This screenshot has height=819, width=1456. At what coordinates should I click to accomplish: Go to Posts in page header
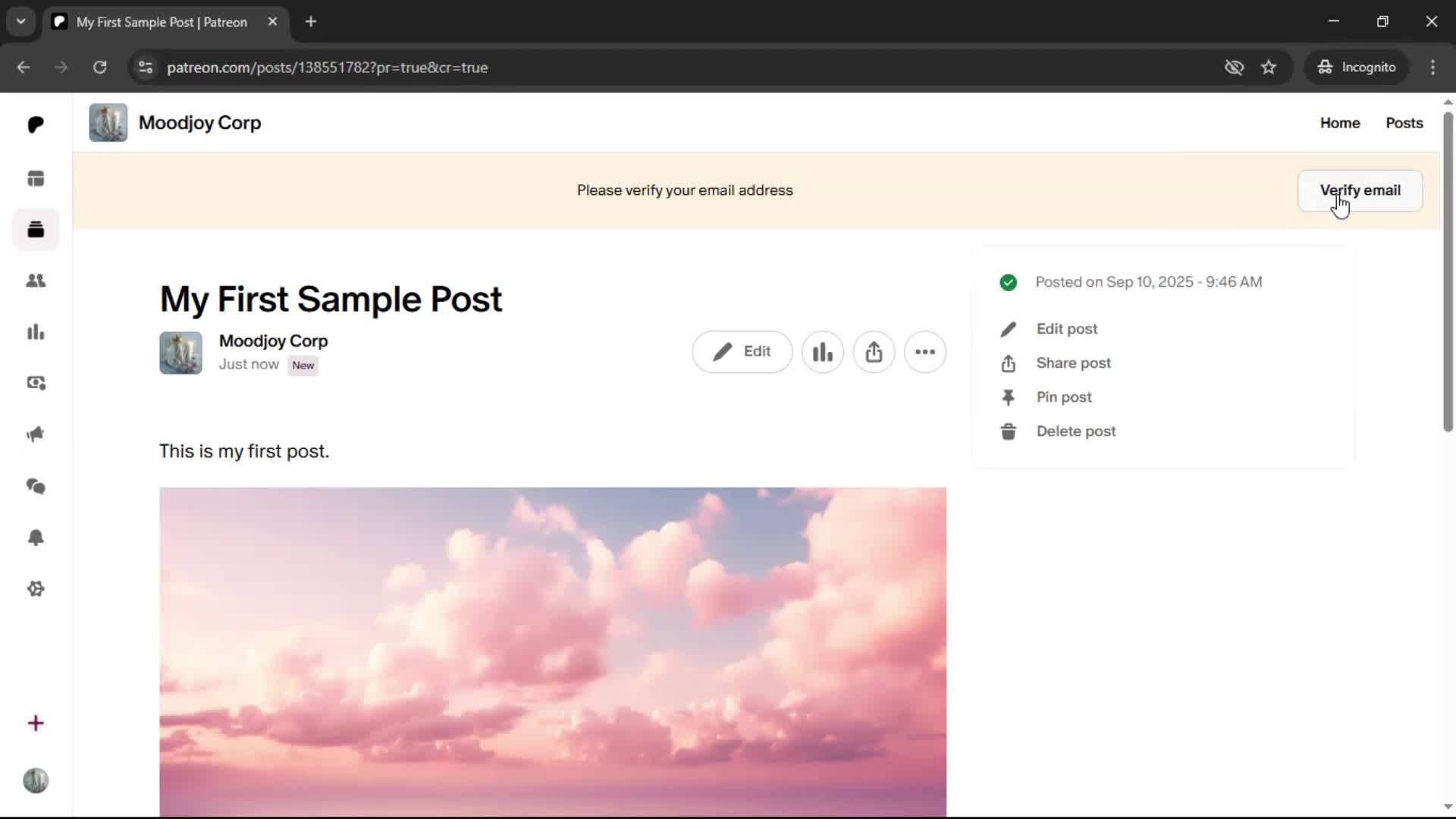click(1404, 123)
